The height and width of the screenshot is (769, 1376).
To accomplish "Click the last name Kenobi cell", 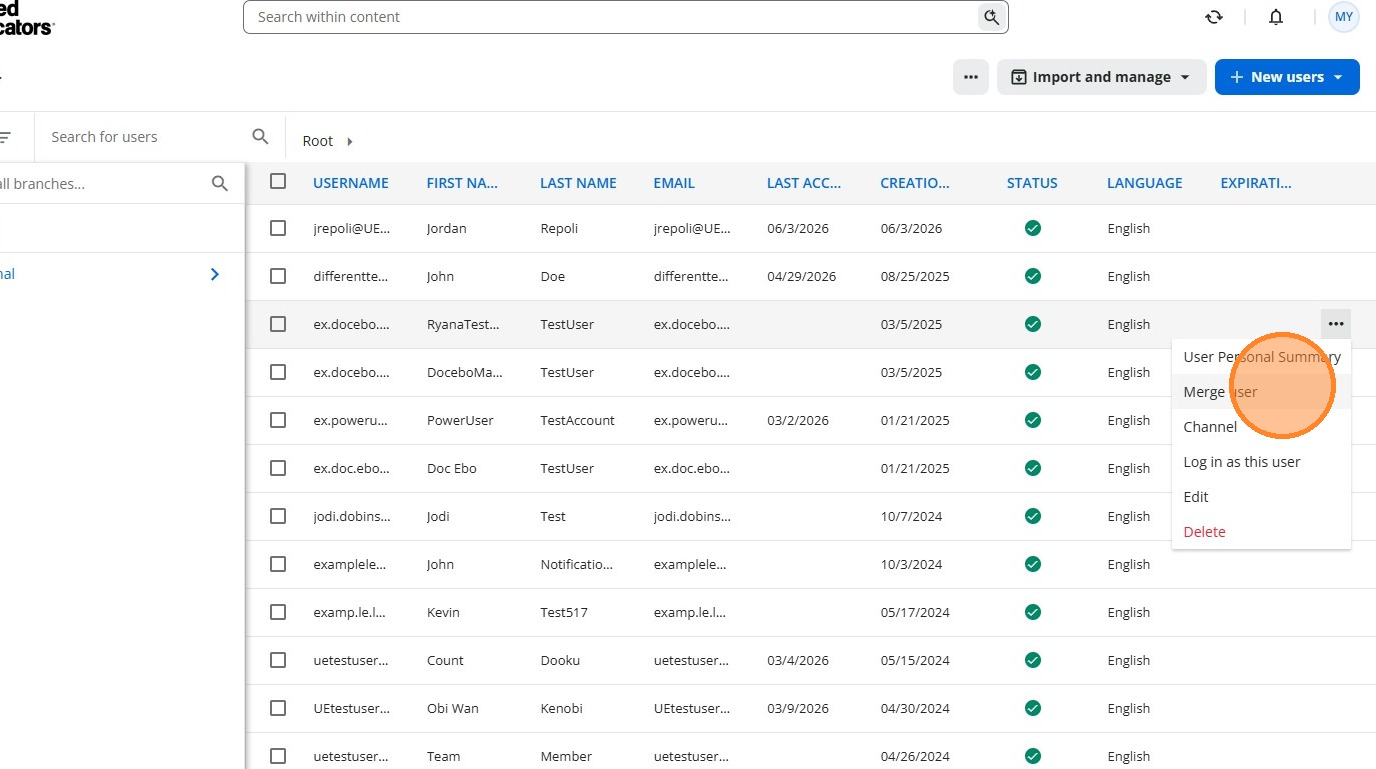I will (x=561, y=708).
